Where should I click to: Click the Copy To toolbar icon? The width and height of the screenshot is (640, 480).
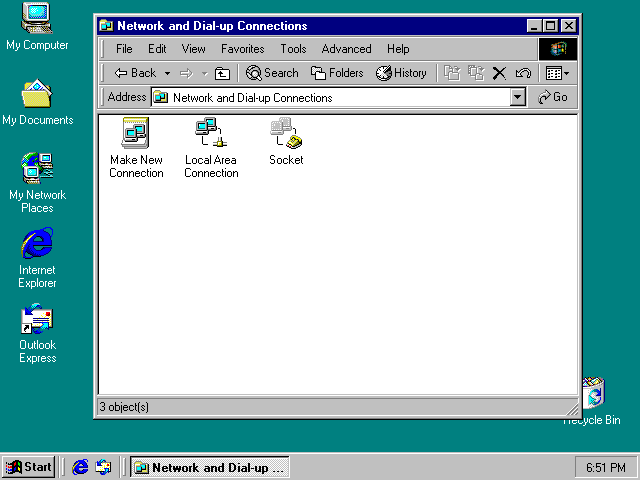tap(476, 73)
